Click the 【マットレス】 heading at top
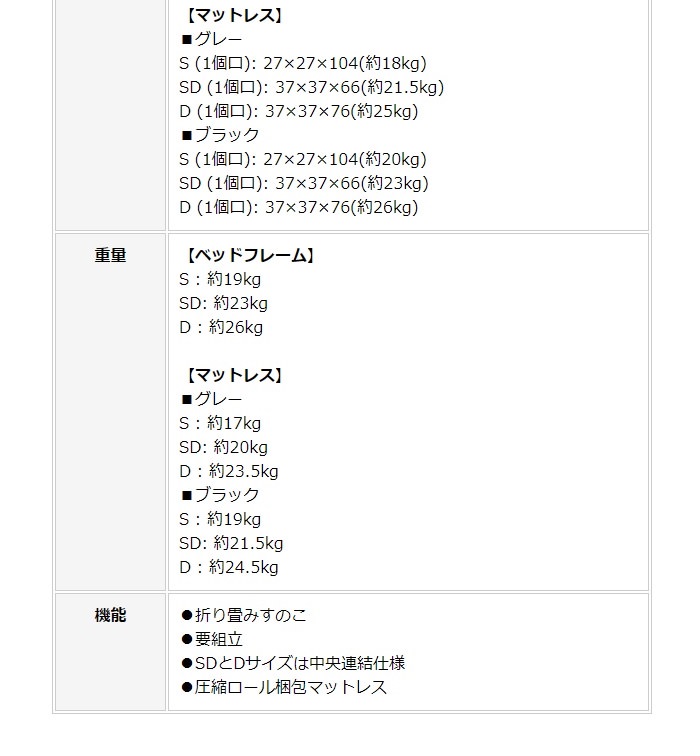 click(234, 15)
